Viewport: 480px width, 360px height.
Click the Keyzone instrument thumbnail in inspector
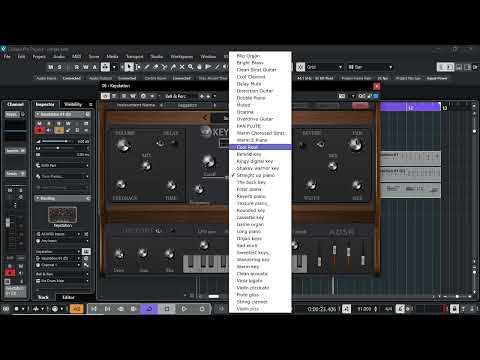63,215
